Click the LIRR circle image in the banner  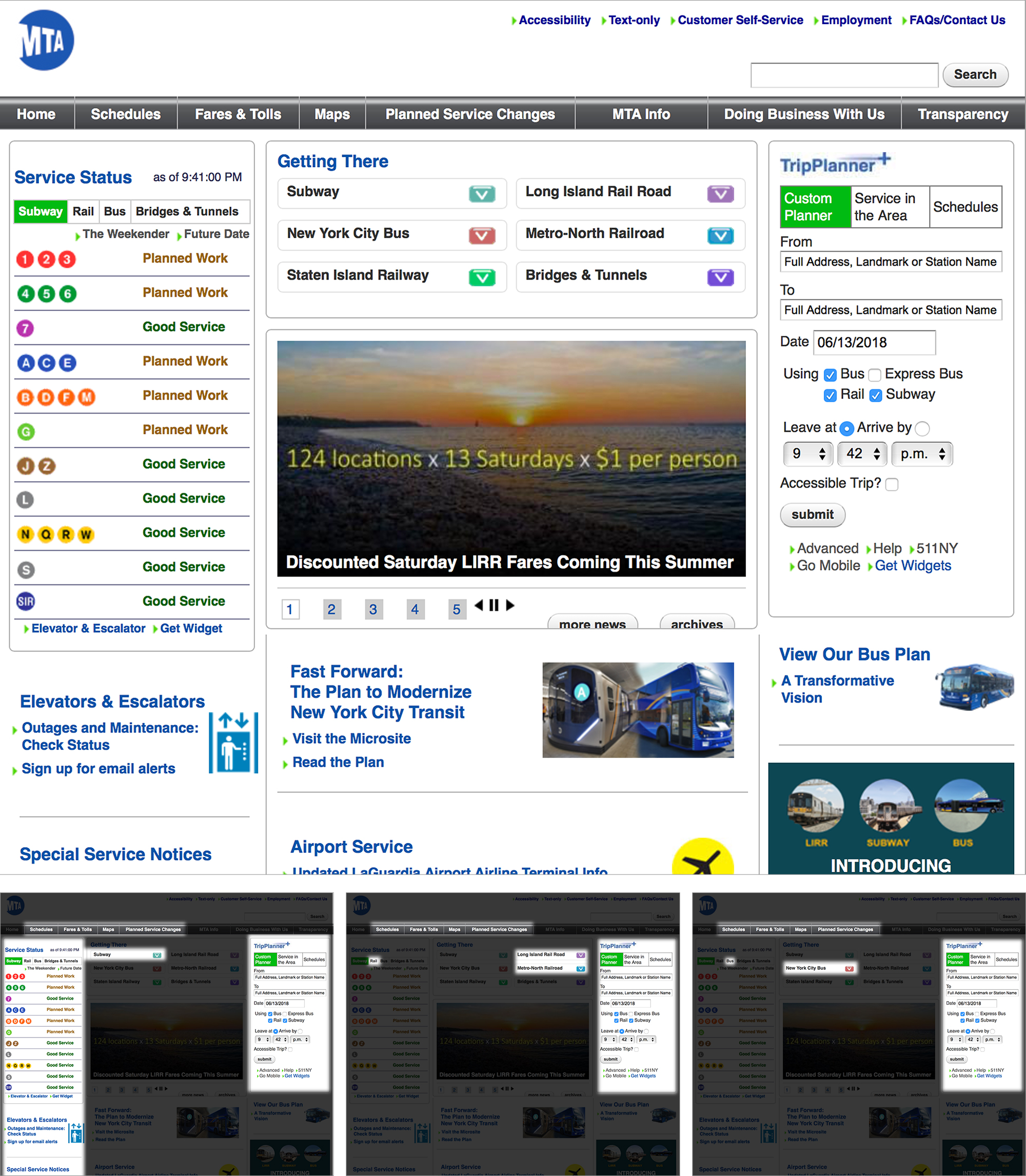click(816, 806)
